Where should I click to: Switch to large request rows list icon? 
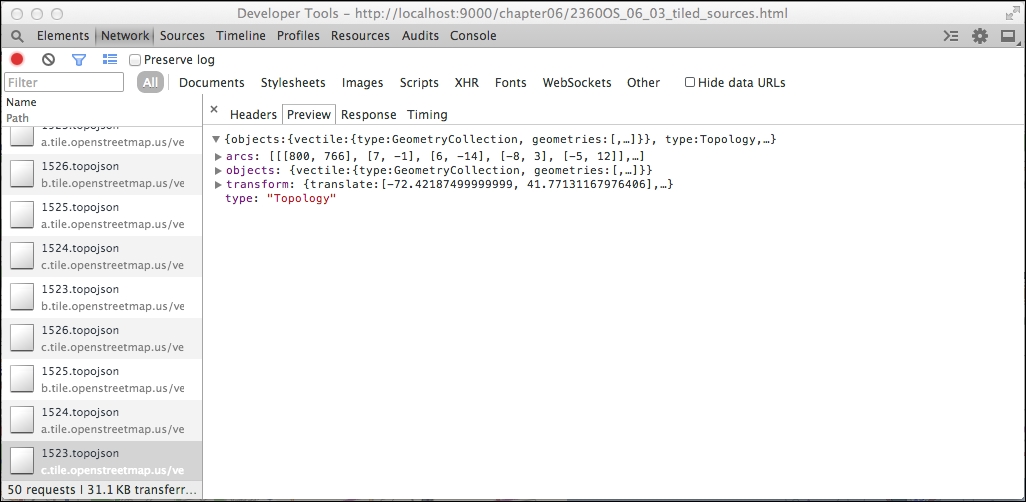pyautogui.click(x=110, y=60)
